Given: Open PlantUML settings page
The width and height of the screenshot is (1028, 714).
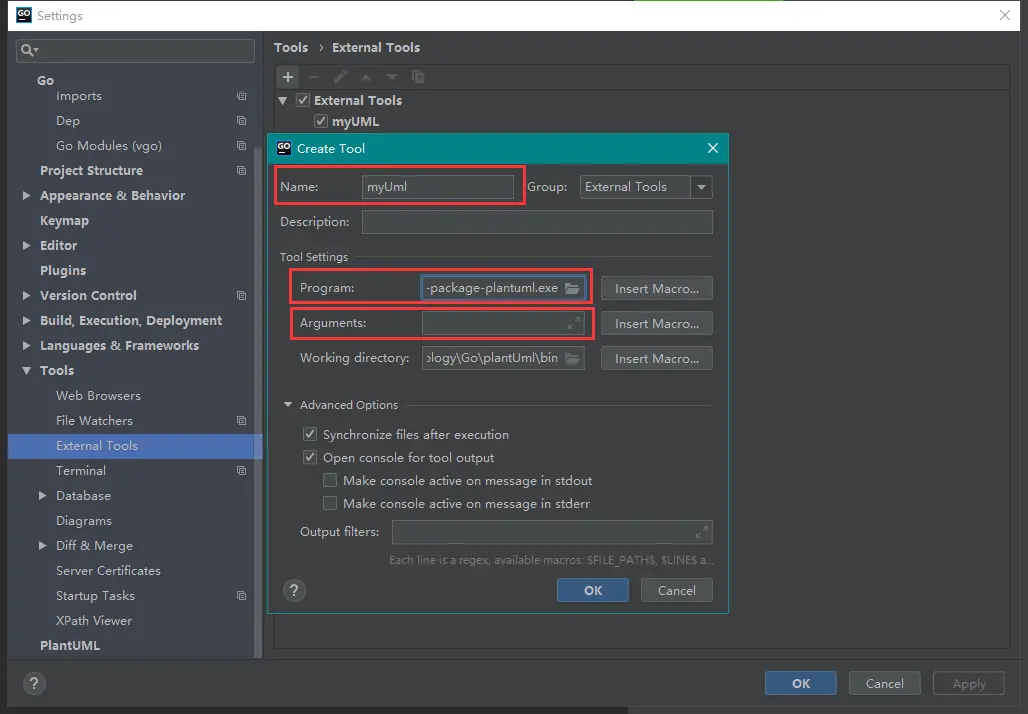Looking at the screenshot, I should coord(70,646).
